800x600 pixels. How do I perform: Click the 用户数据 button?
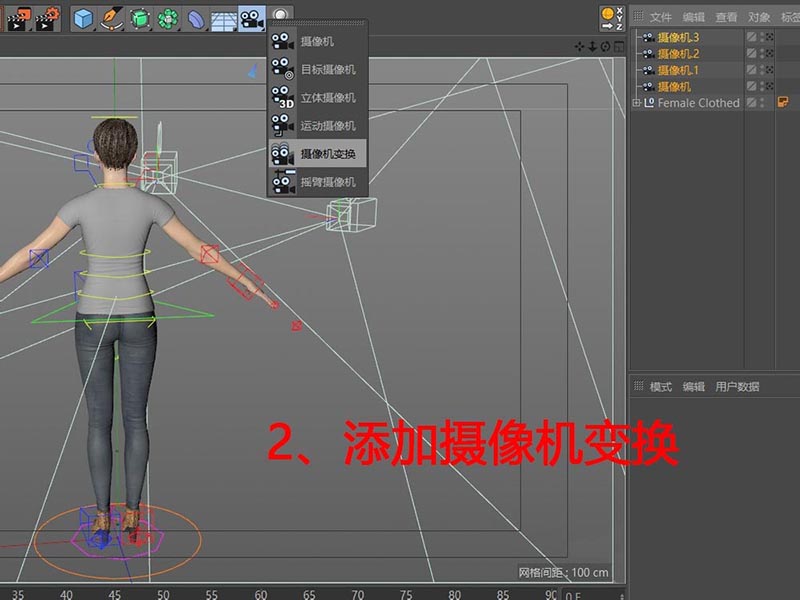[737, 388]
